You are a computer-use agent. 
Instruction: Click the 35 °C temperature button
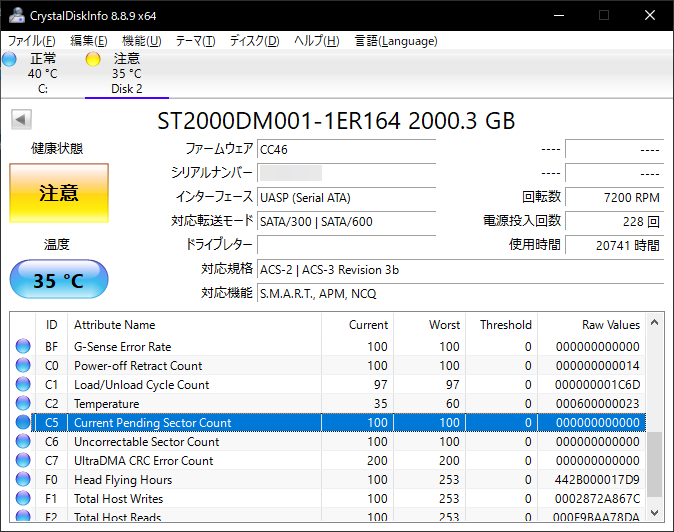[x=59, y=279]
